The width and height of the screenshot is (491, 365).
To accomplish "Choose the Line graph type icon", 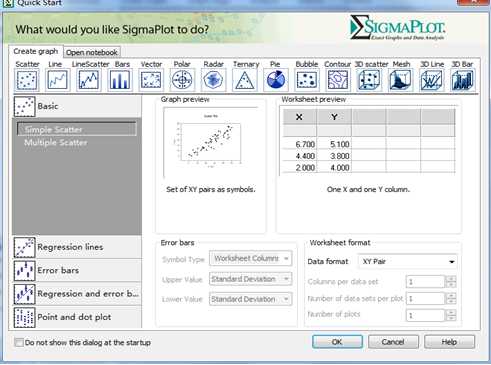I will click(58, 80).
